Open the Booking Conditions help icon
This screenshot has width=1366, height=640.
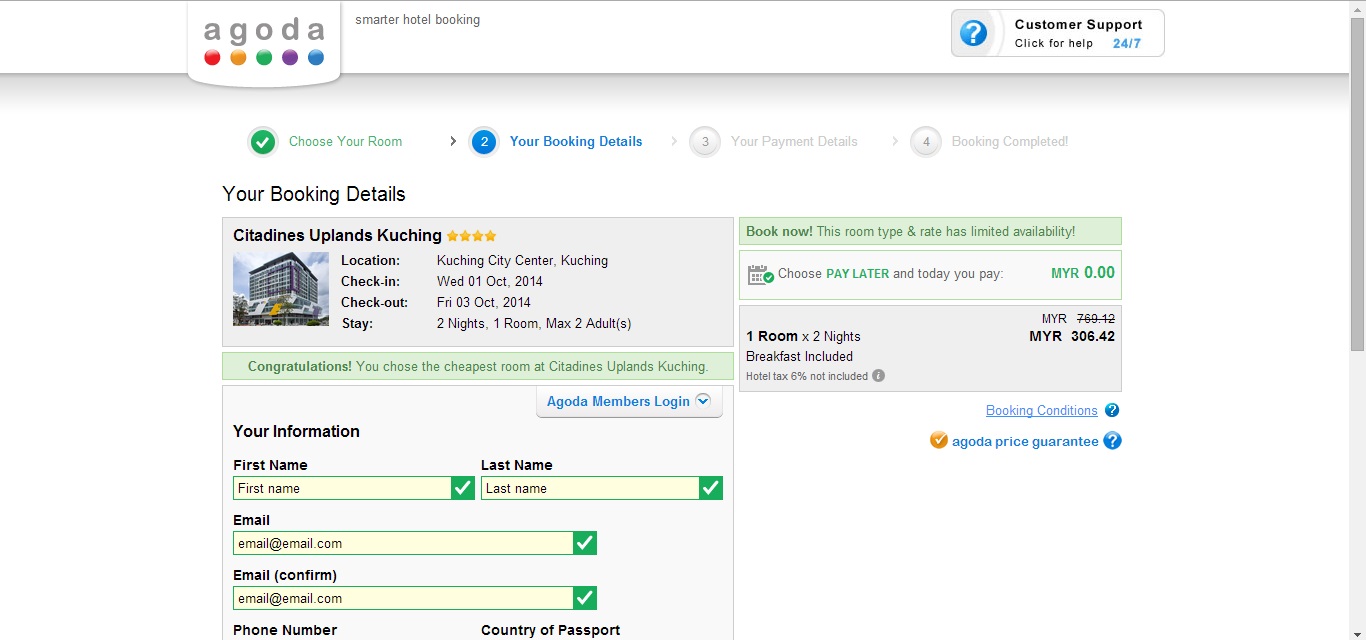pyautogui.click(x=1111, y=410)
